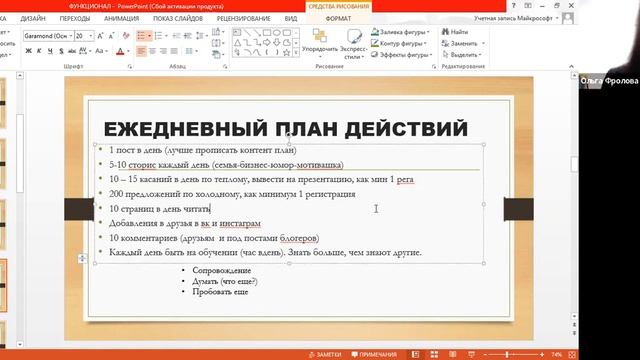Toggle the ЗАМЕТКИ notes pane
Screen dimensions: 640x360
tap(325, 355)
